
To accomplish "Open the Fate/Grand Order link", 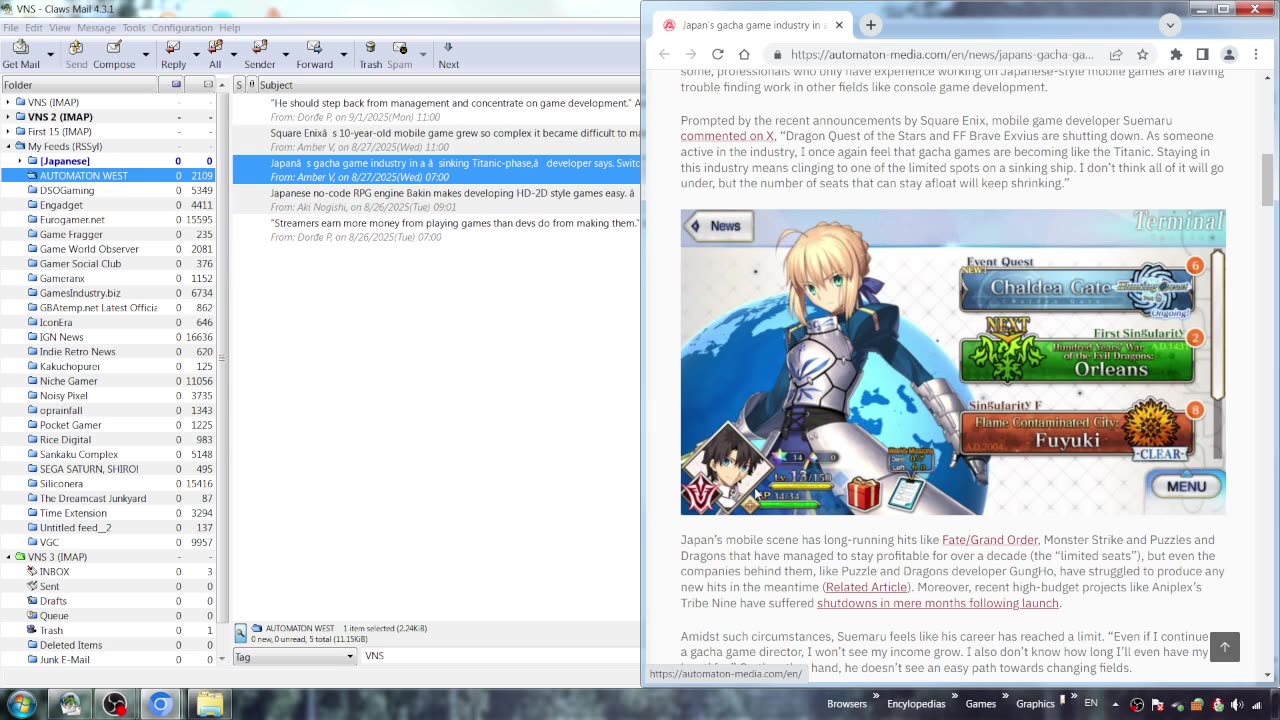I will [x=990, y=540].
